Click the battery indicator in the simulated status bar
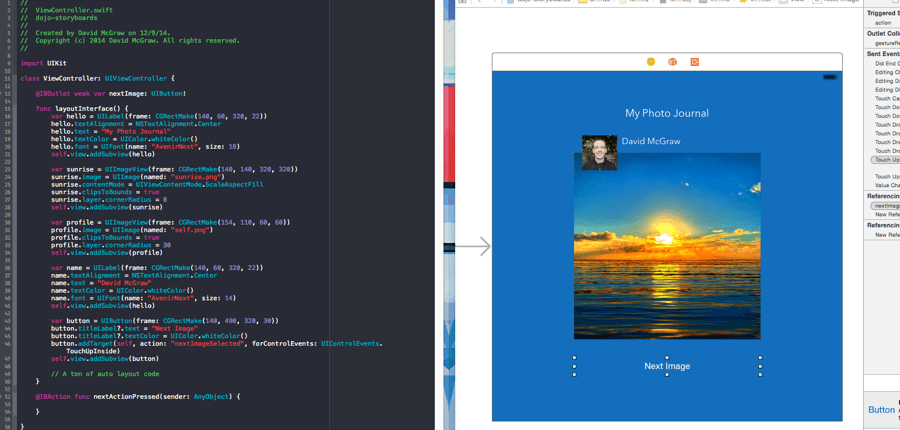Viewport: 900px width, 430px height. coord(829,77)
